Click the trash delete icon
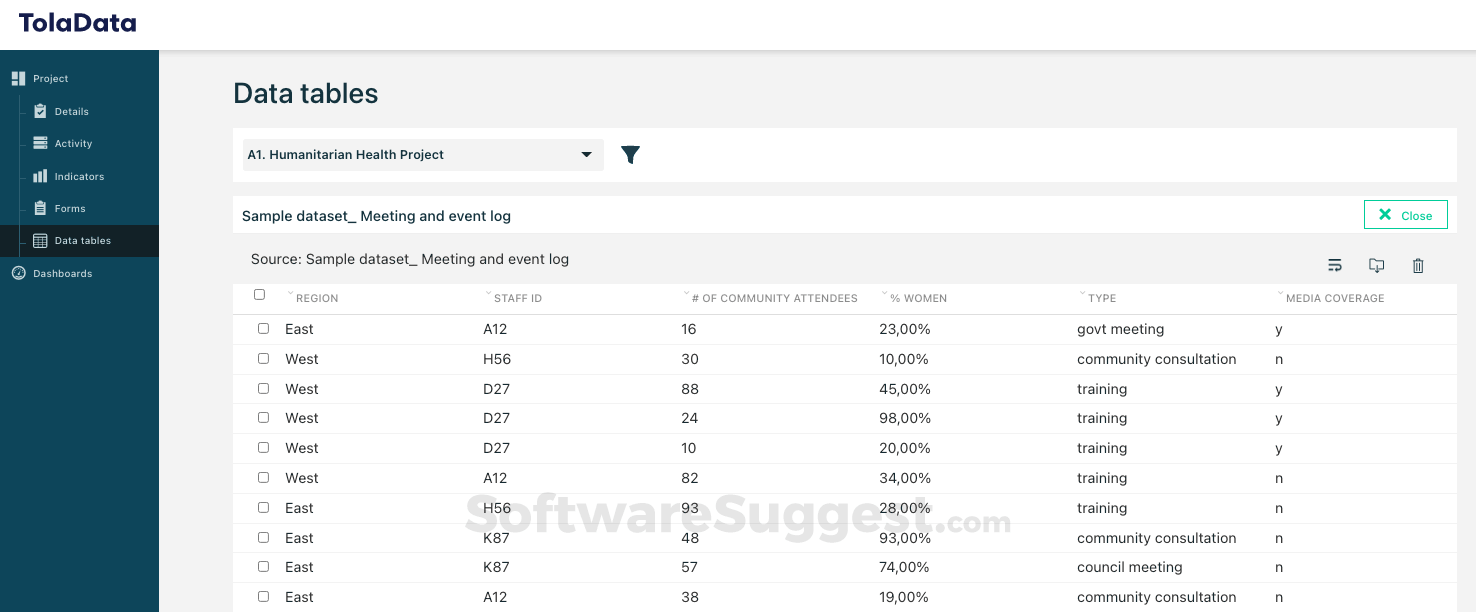 [1418, 265]
